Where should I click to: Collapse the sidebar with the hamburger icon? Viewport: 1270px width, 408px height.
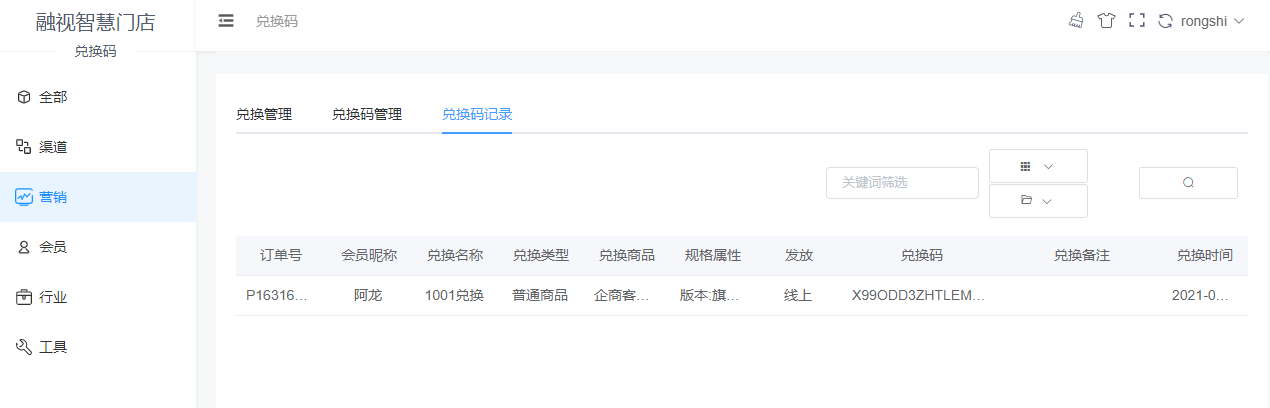point(226,20)
